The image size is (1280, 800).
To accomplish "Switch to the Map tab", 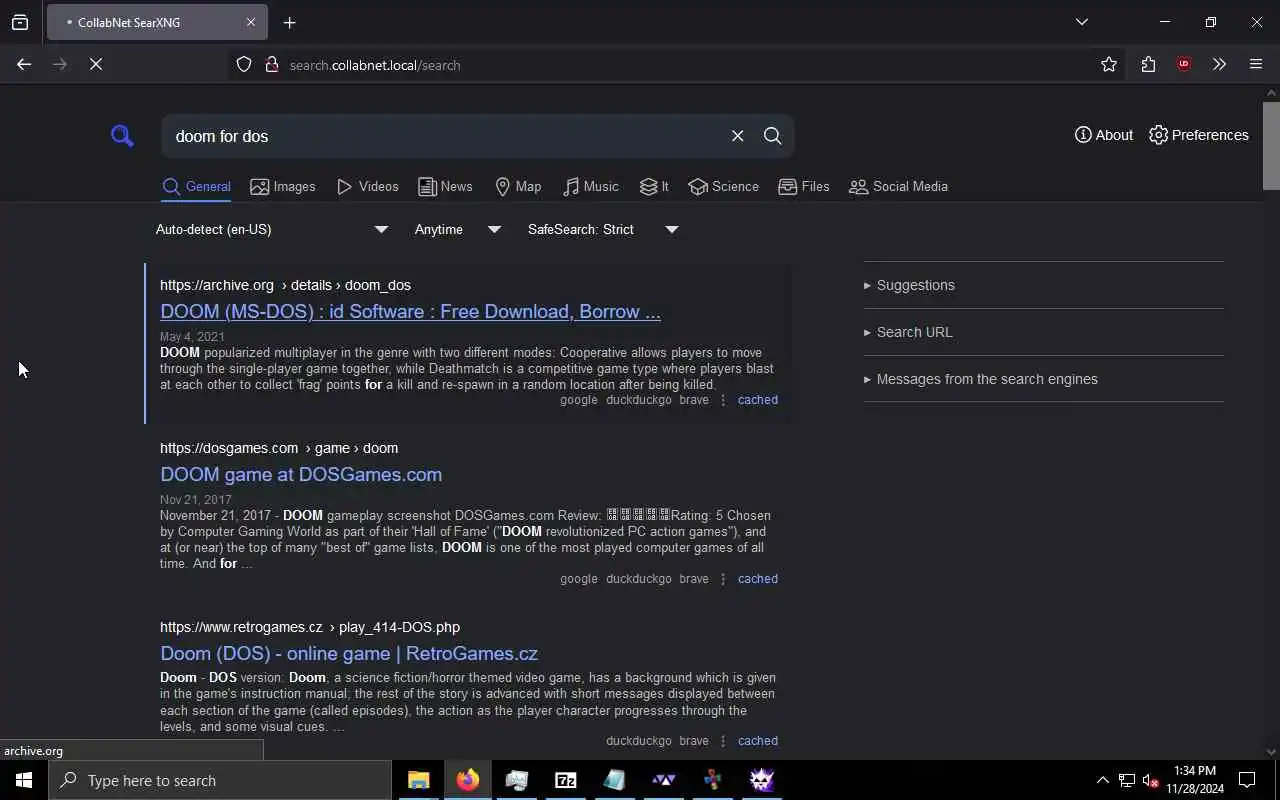I will coord(518,187).
